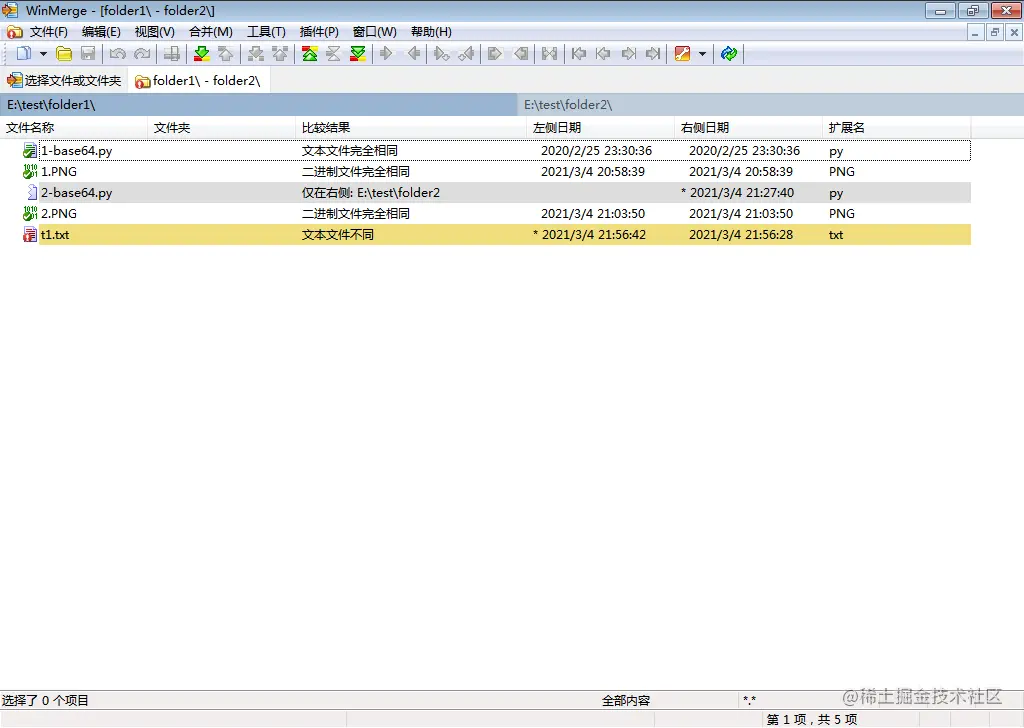Open the dropdown arrow beside New document
Screen dimensions: 1024x728
pyautogui.click(x=43, y=54)
